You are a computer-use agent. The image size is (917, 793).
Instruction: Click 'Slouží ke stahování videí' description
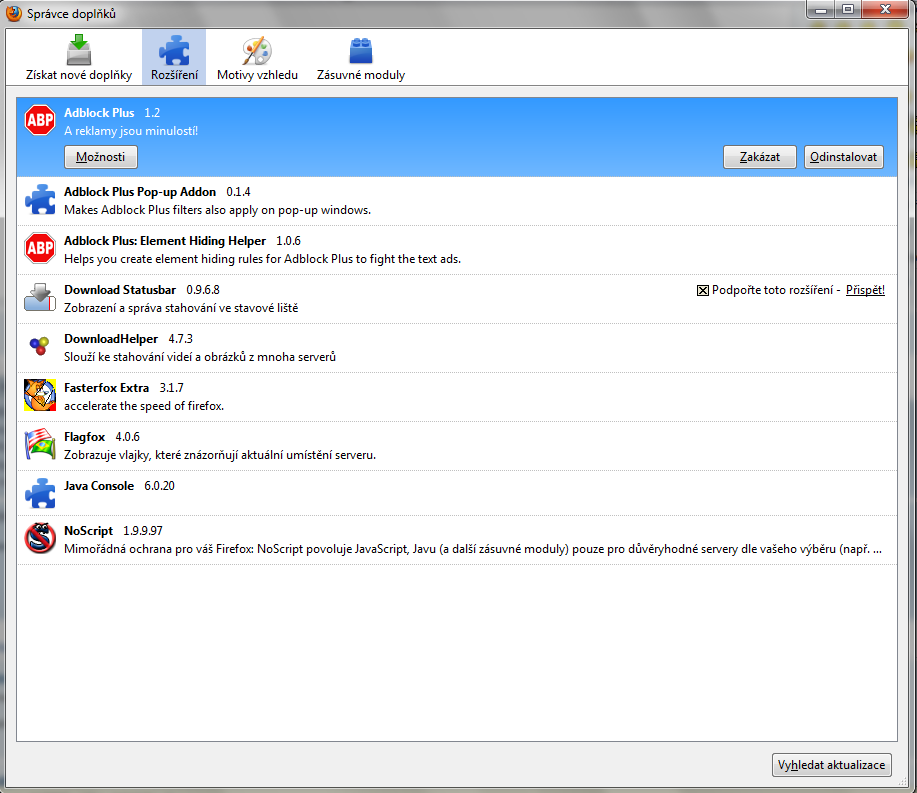click(200, 357)
